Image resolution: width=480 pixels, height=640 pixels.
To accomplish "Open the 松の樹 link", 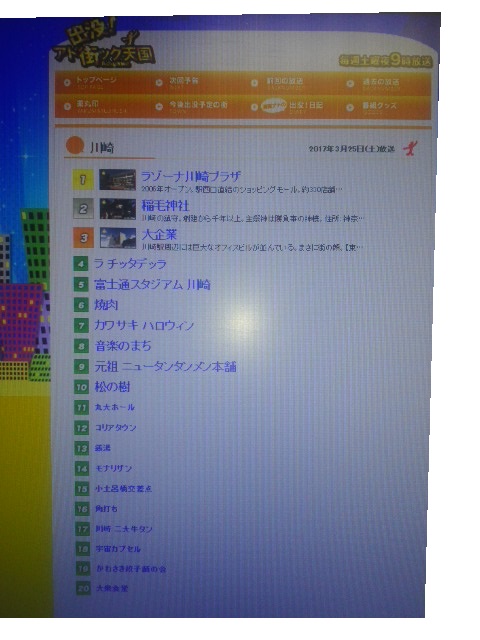I will click(112, 387).
